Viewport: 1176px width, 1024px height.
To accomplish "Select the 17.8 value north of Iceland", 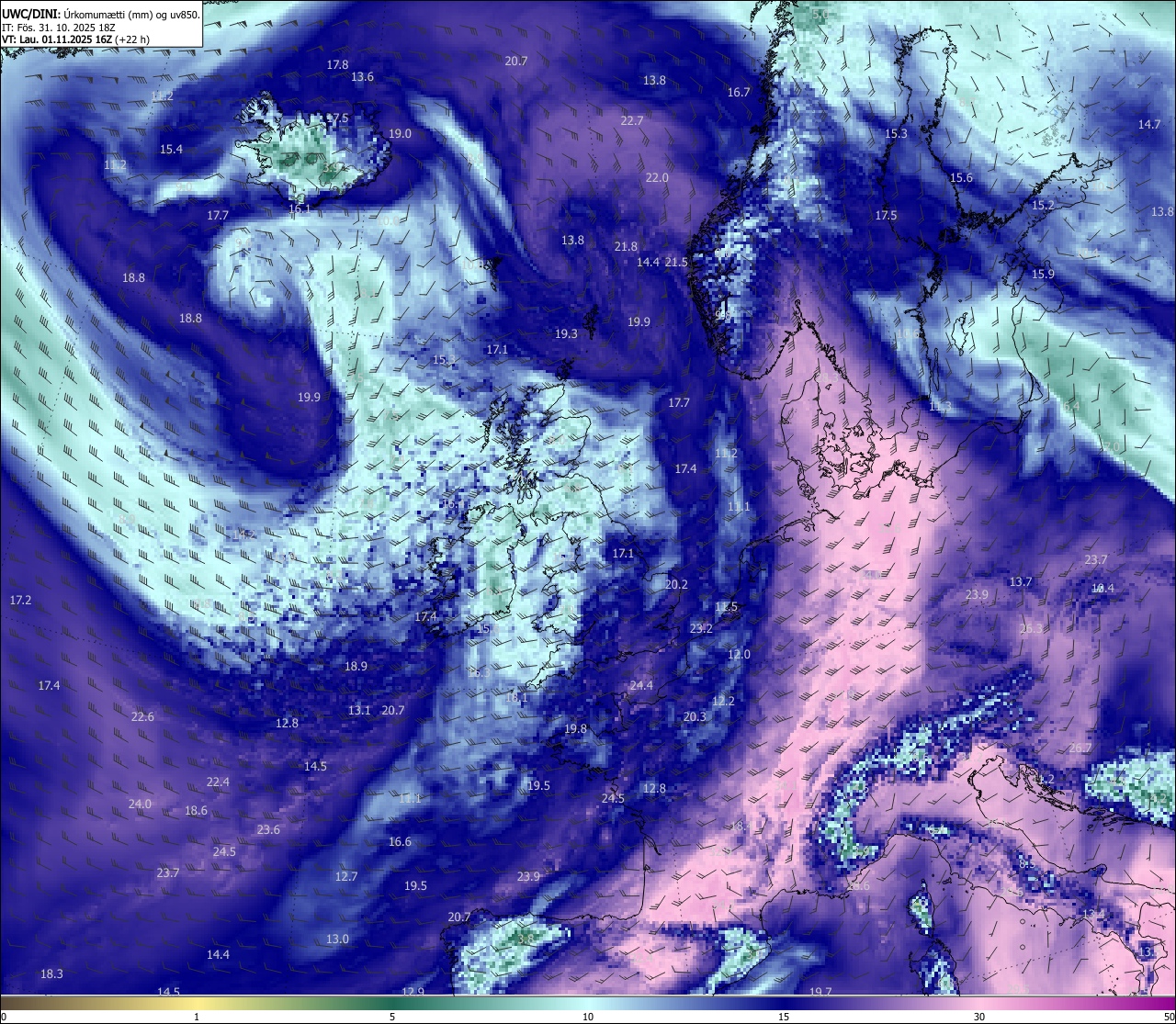I will (x=337, y=64).
